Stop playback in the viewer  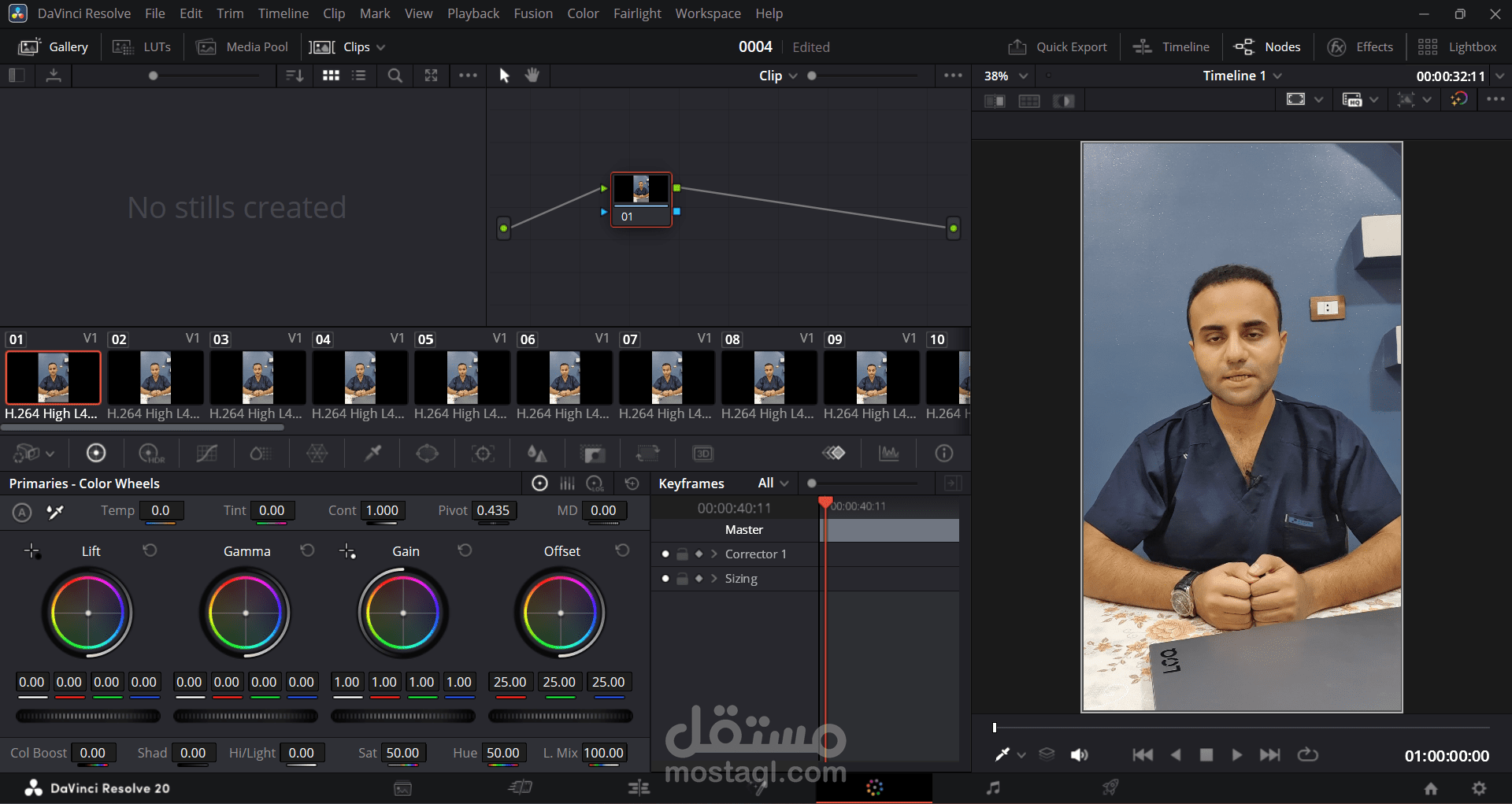pyautogui.click(x=1206, y=754)
